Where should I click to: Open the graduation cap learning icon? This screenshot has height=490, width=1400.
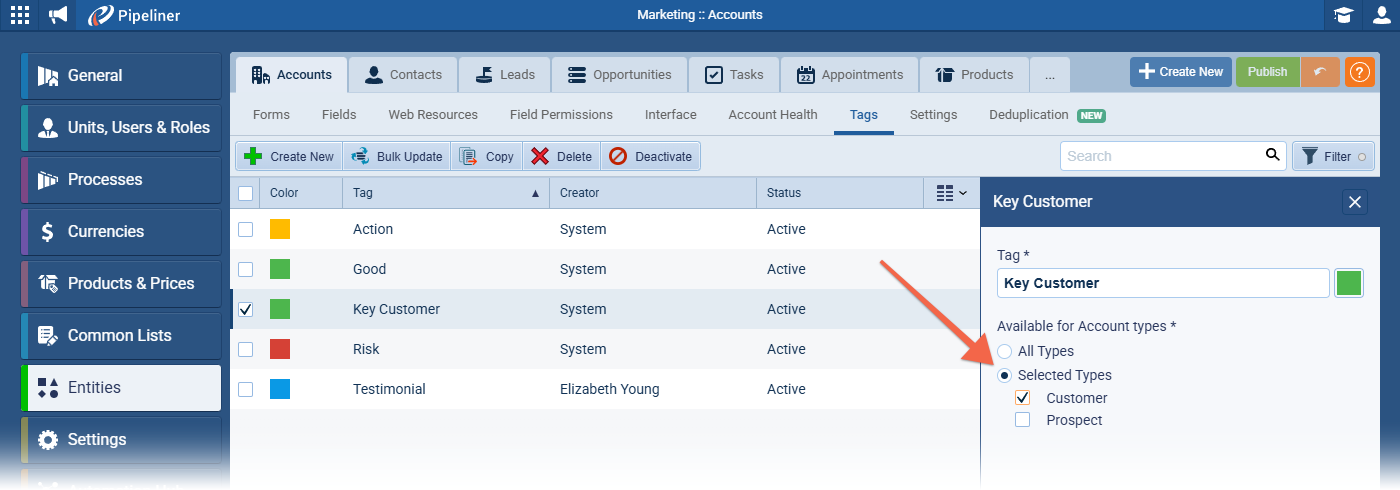pos(1343,15)
